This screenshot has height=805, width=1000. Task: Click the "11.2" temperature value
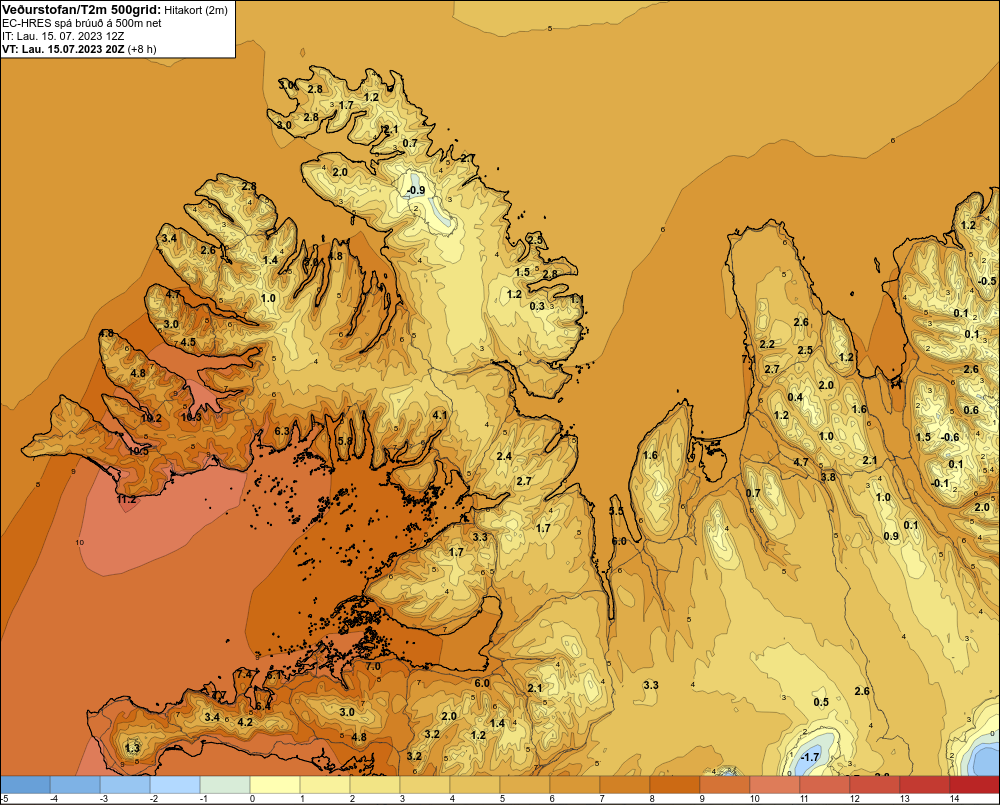tap(127, 499)
